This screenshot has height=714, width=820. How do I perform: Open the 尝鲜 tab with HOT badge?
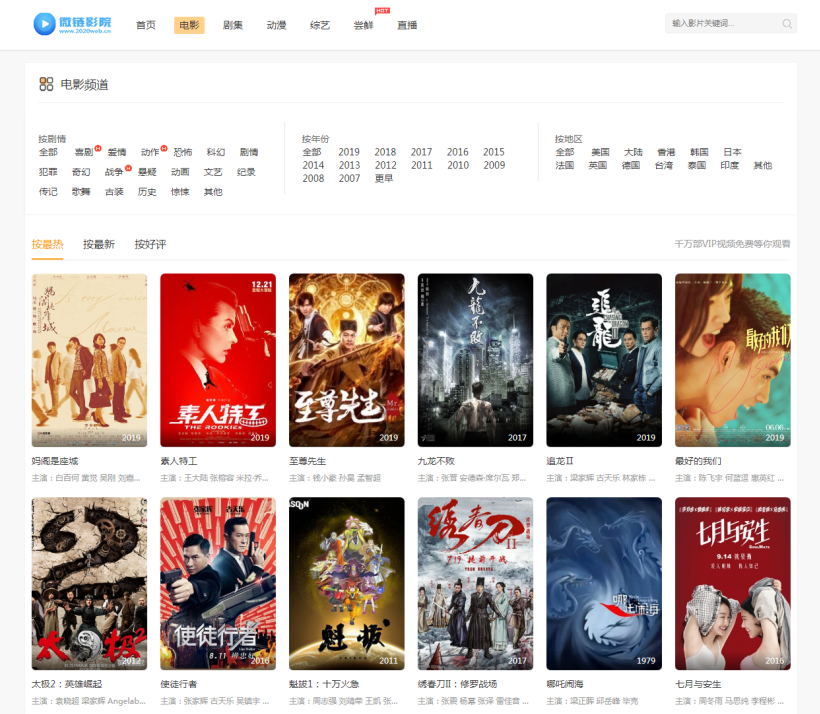pyautogui.click(x=363, y=25)
